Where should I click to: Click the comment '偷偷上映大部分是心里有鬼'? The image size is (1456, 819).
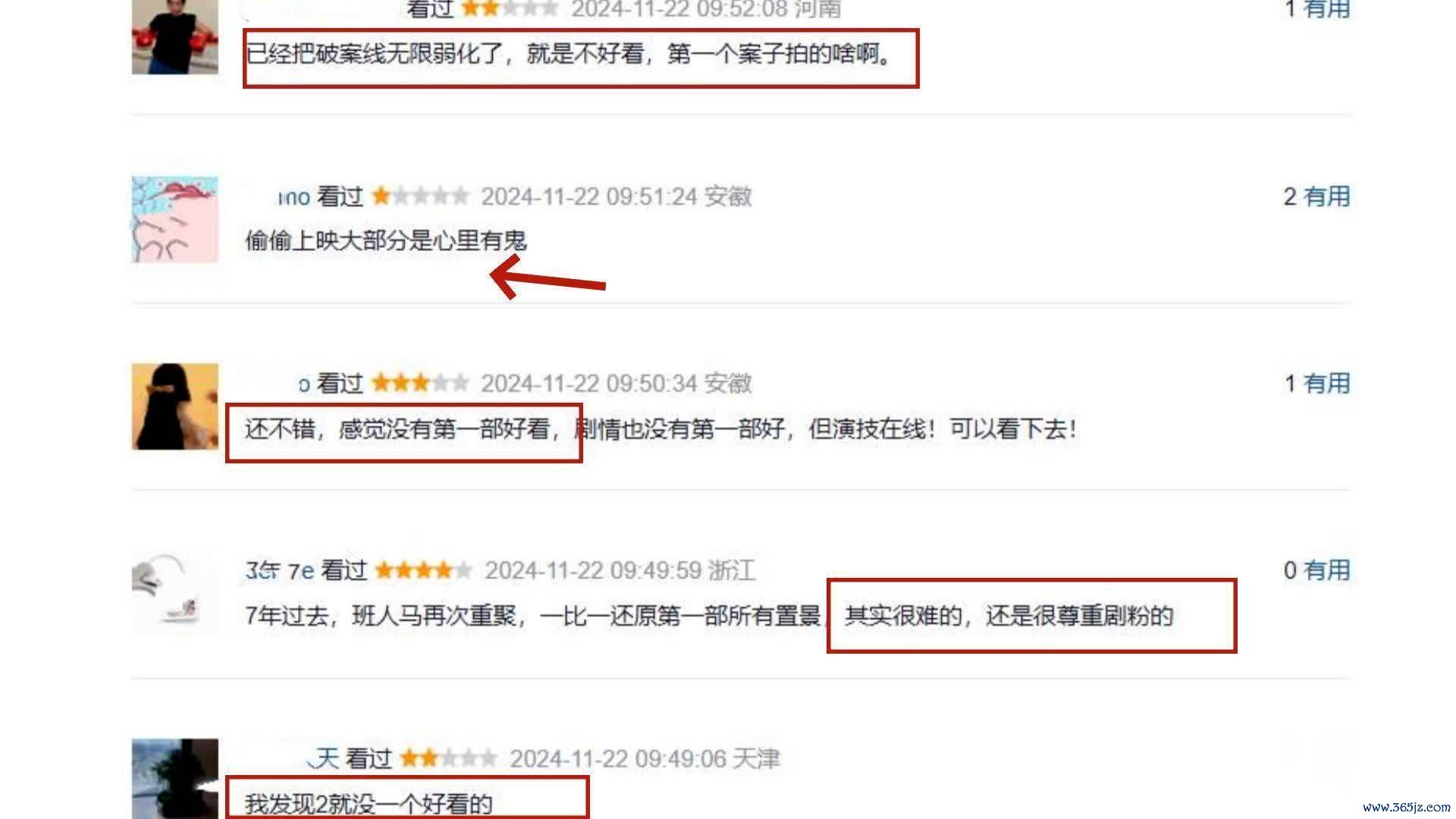tap(386, 240)
